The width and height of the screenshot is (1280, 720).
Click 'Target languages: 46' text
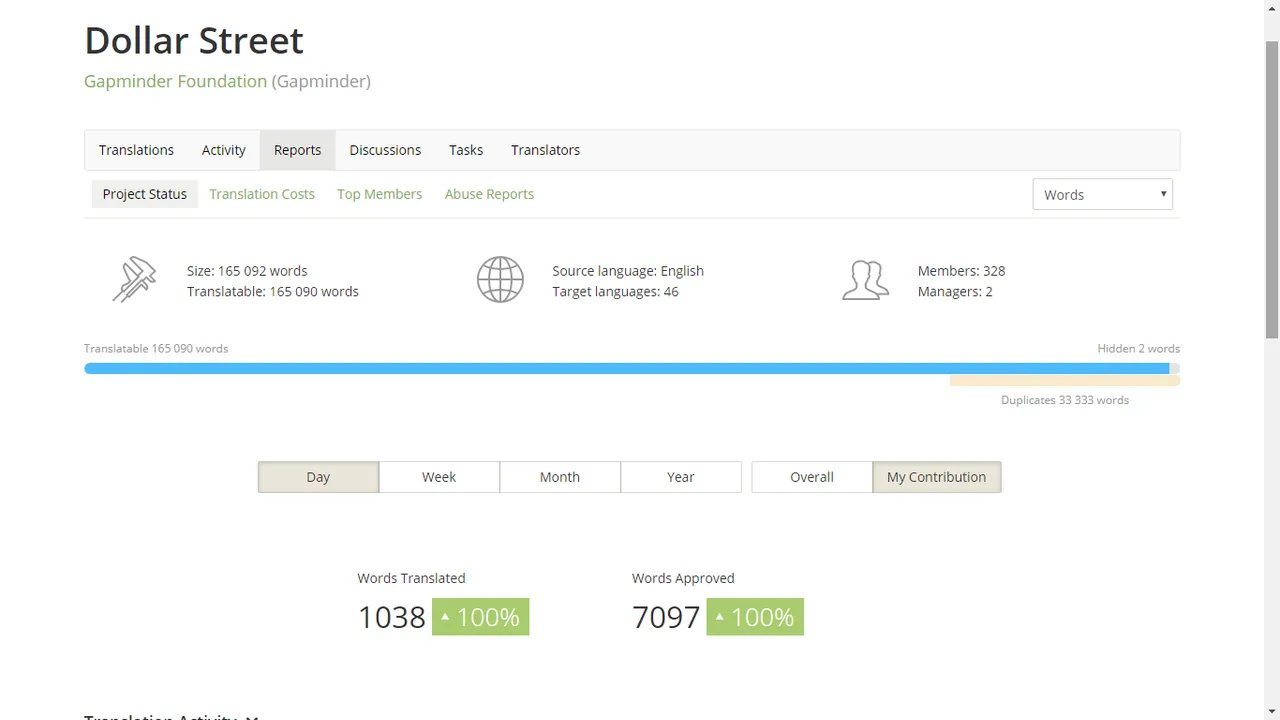[x=615, y=292]
